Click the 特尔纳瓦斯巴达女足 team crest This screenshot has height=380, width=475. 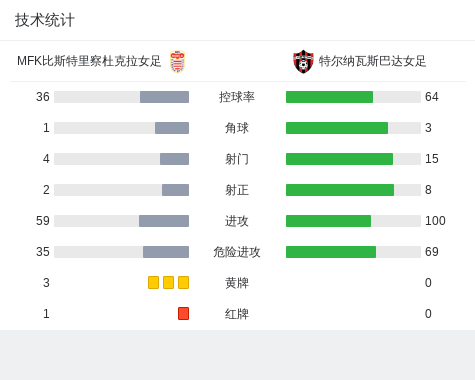[x=303, y=61]
